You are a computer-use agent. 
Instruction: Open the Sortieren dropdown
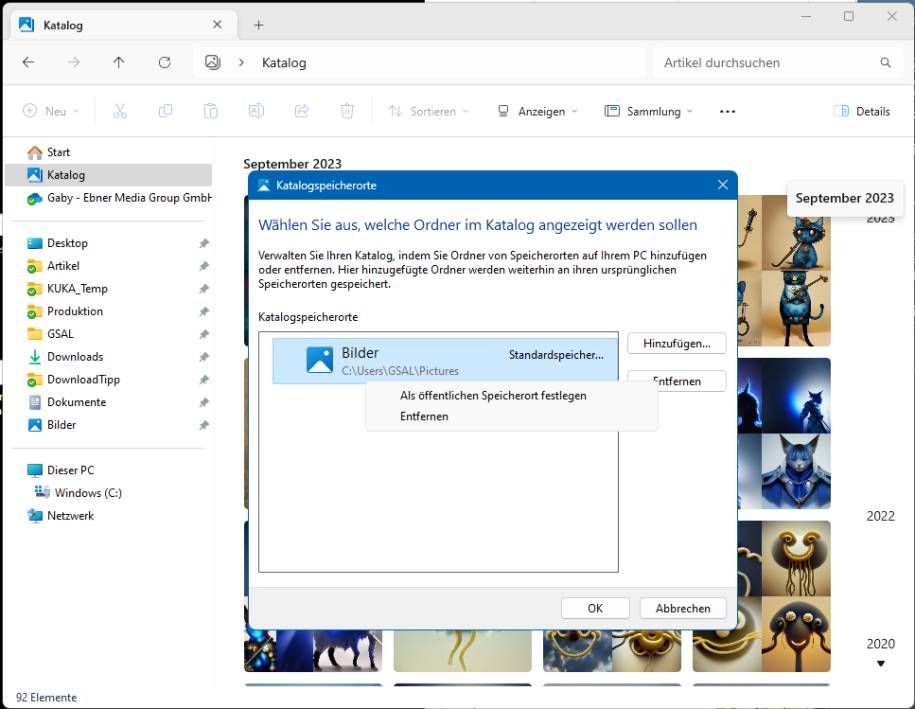428,111
